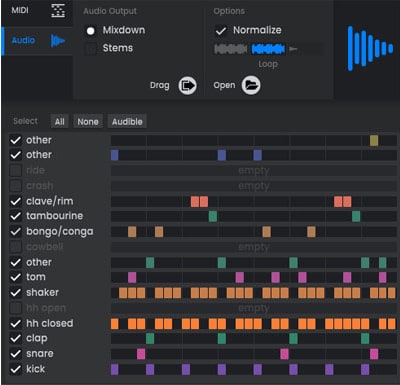Image resolution: width=400 pixels, height=385 pixels.
Task: Click the tom track label
Action: click(x=36, y=277)
